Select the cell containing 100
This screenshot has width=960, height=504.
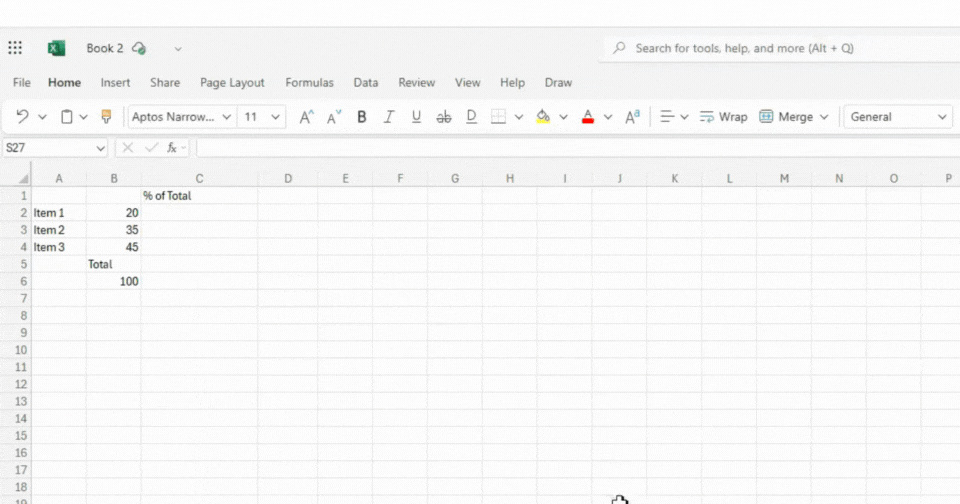coord(114,281)
